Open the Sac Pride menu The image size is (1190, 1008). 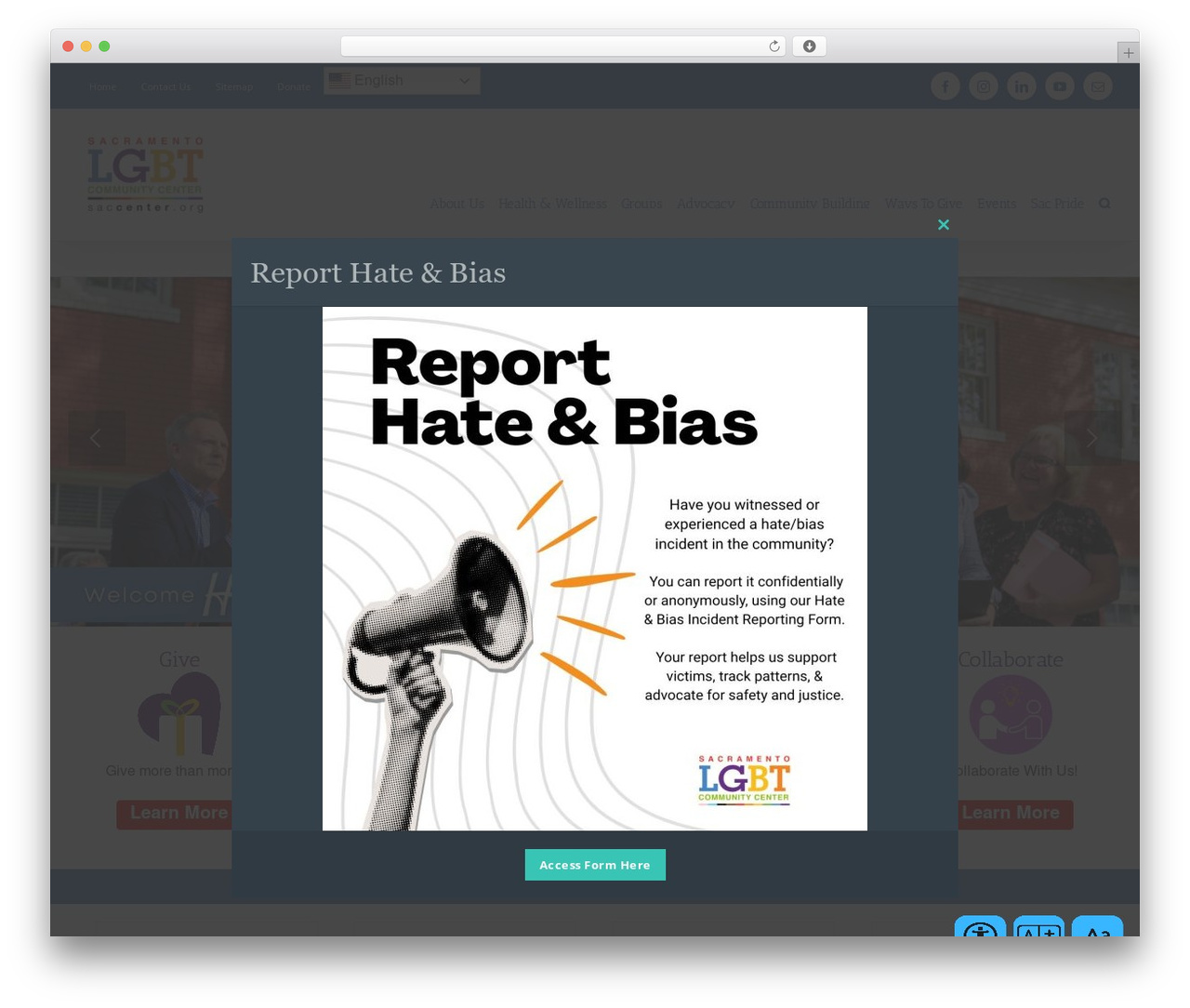[x=1057, y=203]
